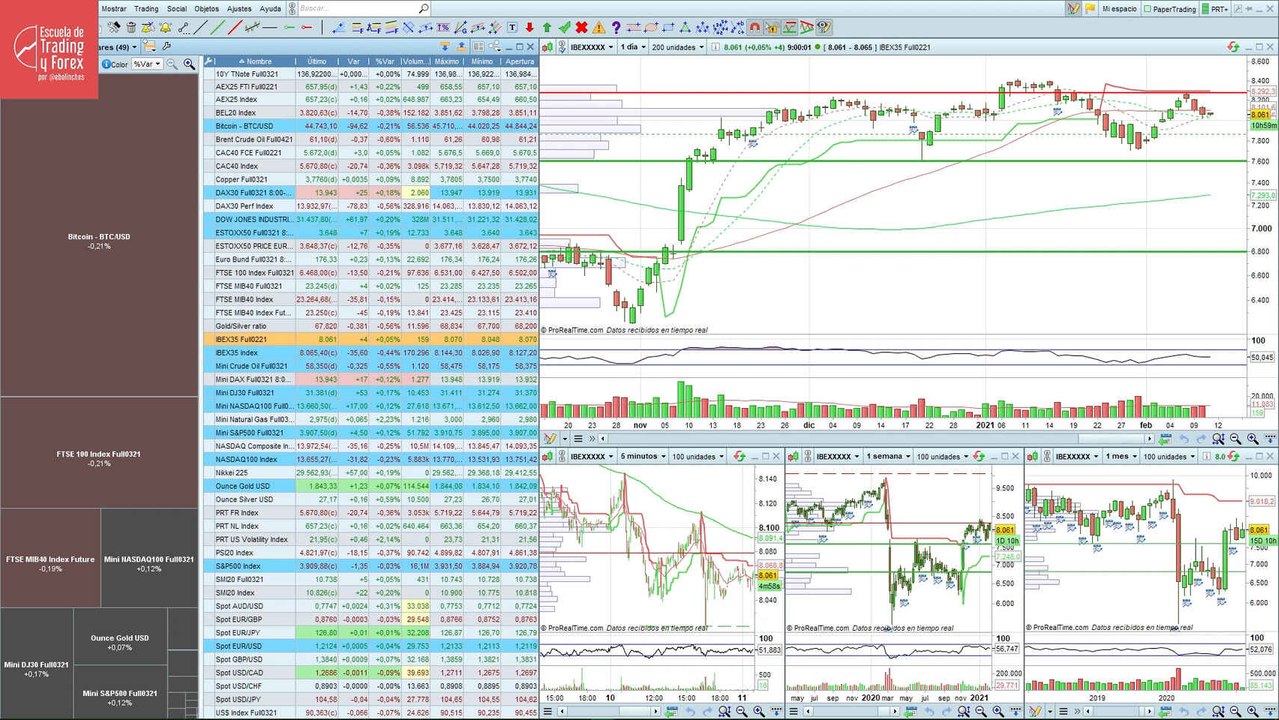1279x720 pixels.
Task: Sort list by %Var column header
Action: (387, 62)
